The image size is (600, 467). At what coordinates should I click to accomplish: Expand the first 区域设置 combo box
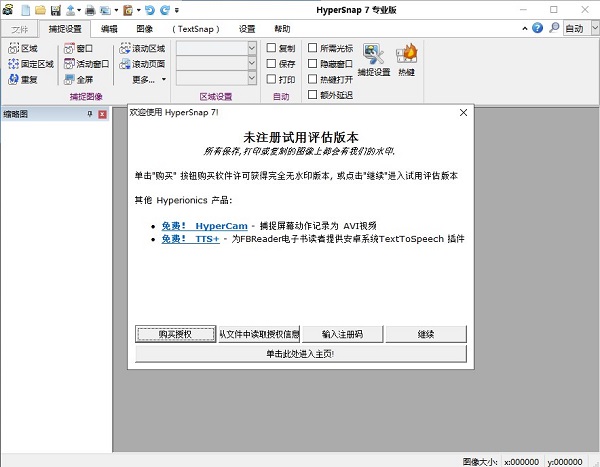[x=252, y=48]
